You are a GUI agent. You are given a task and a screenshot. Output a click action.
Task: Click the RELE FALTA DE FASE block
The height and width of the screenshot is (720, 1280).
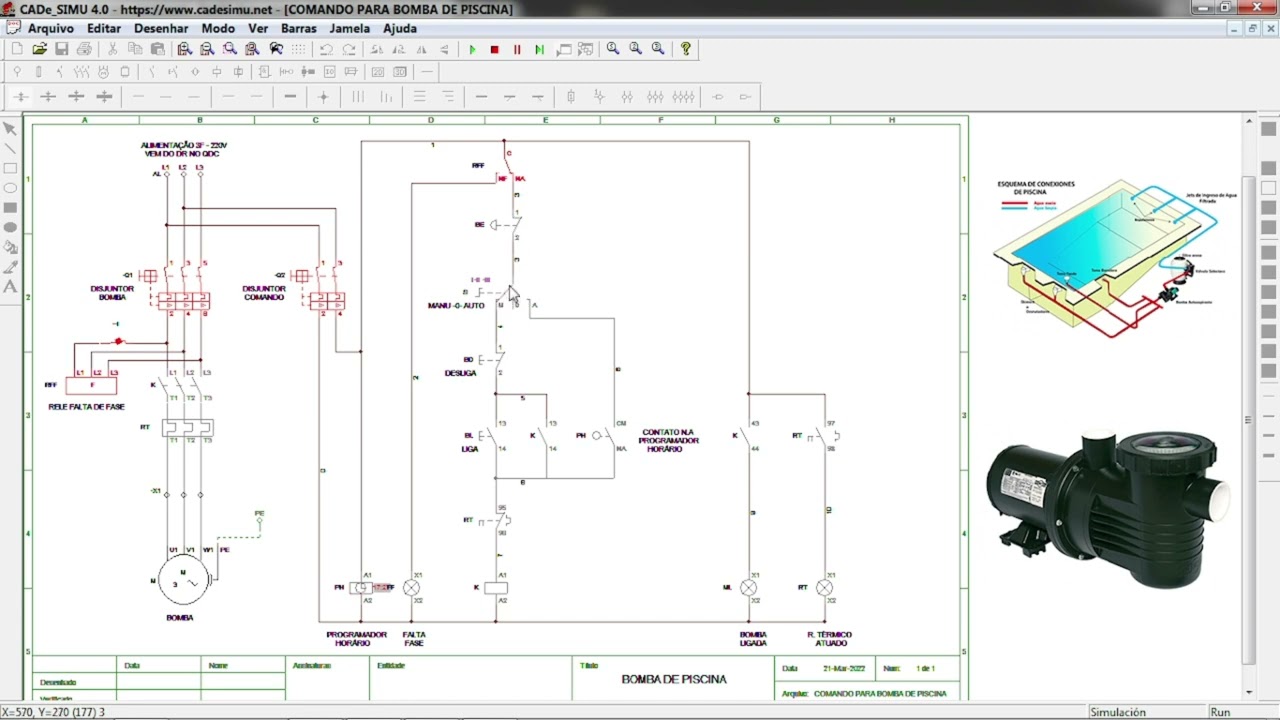pyautogui.click(x=91, y=385)
